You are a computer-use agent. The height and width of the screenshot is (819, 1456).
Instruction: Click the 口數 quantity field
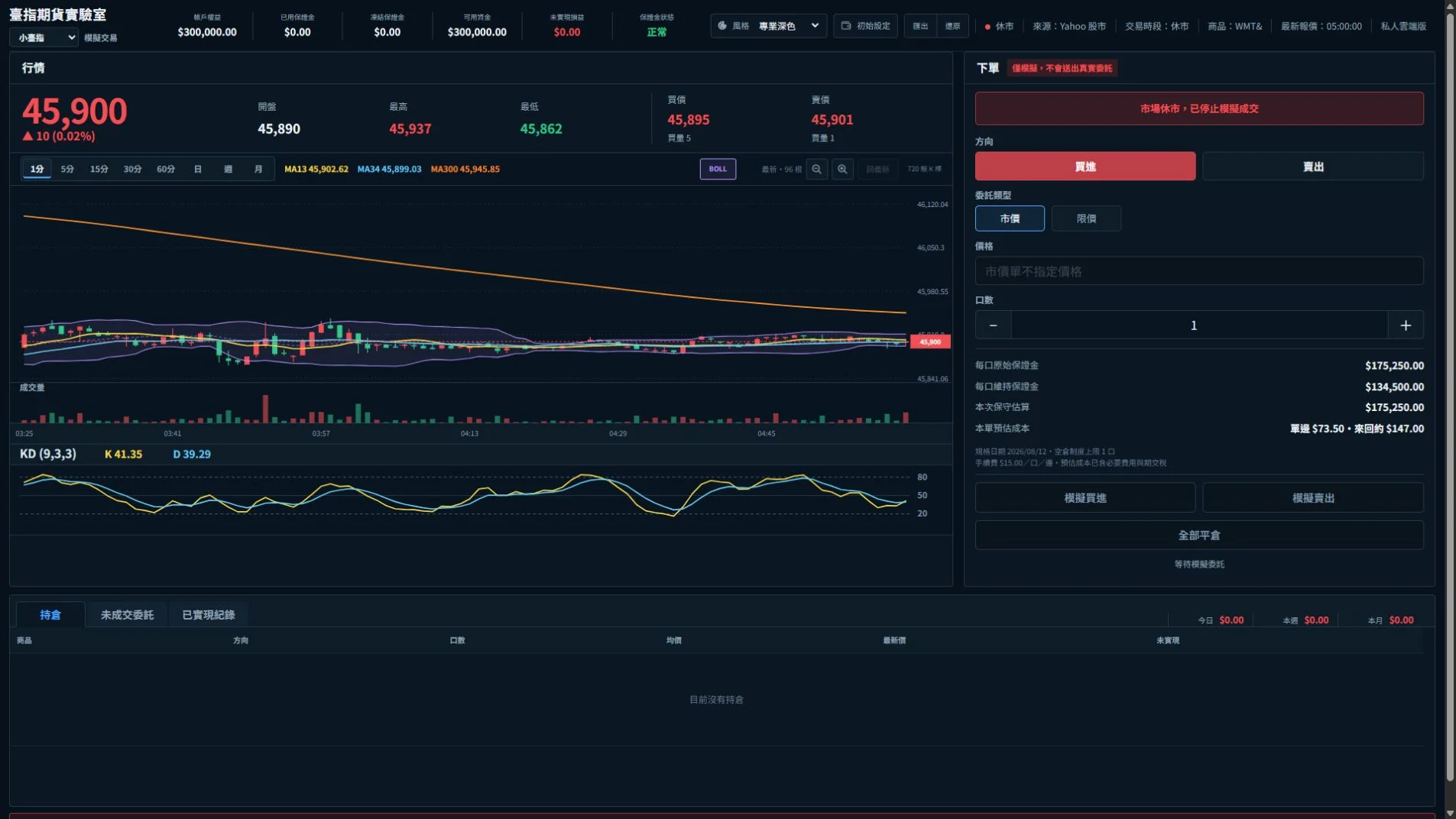(1198, 325)
